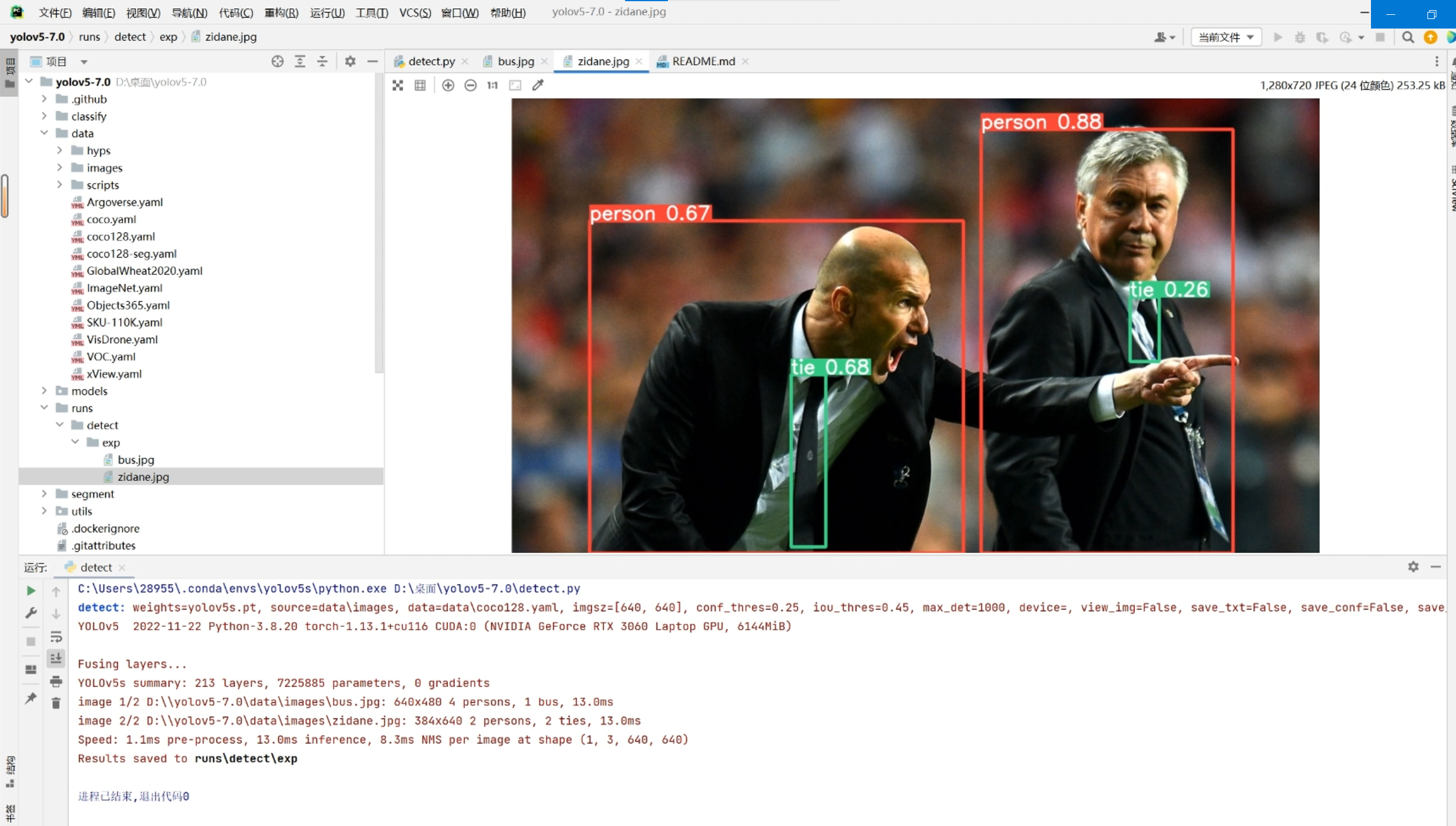Click the detect breadcrumb in navigation bar
1456x826 pixels.
pos(130,37)
